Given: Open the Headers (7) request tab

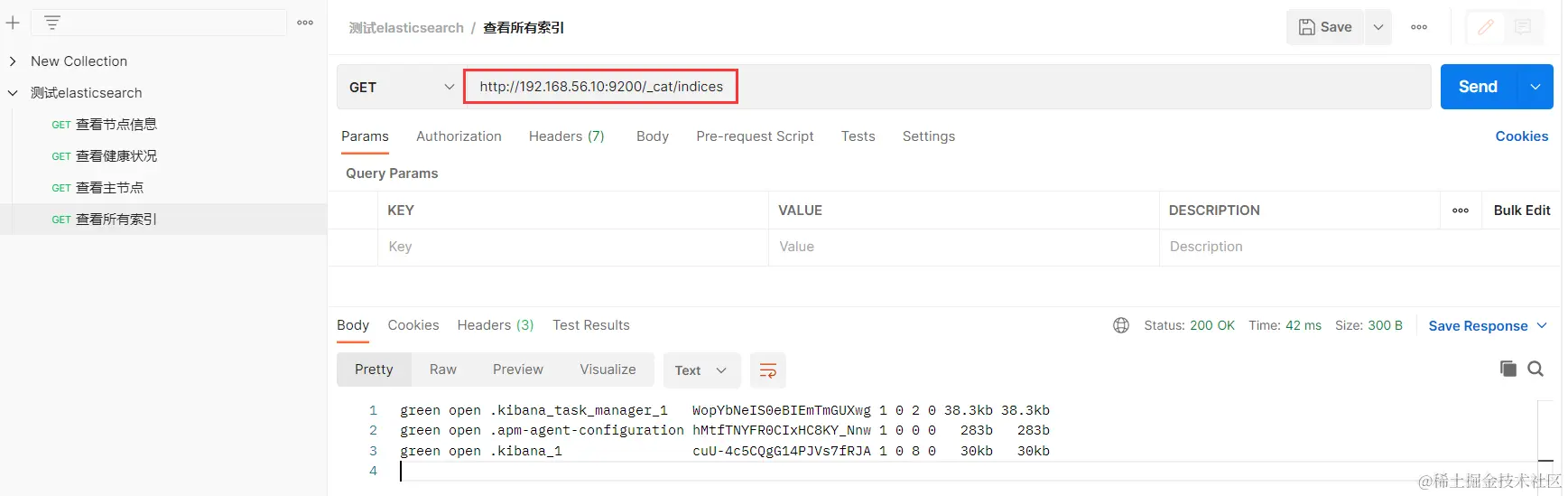Looking at the screenshot, I should click(x=567, y=136).
